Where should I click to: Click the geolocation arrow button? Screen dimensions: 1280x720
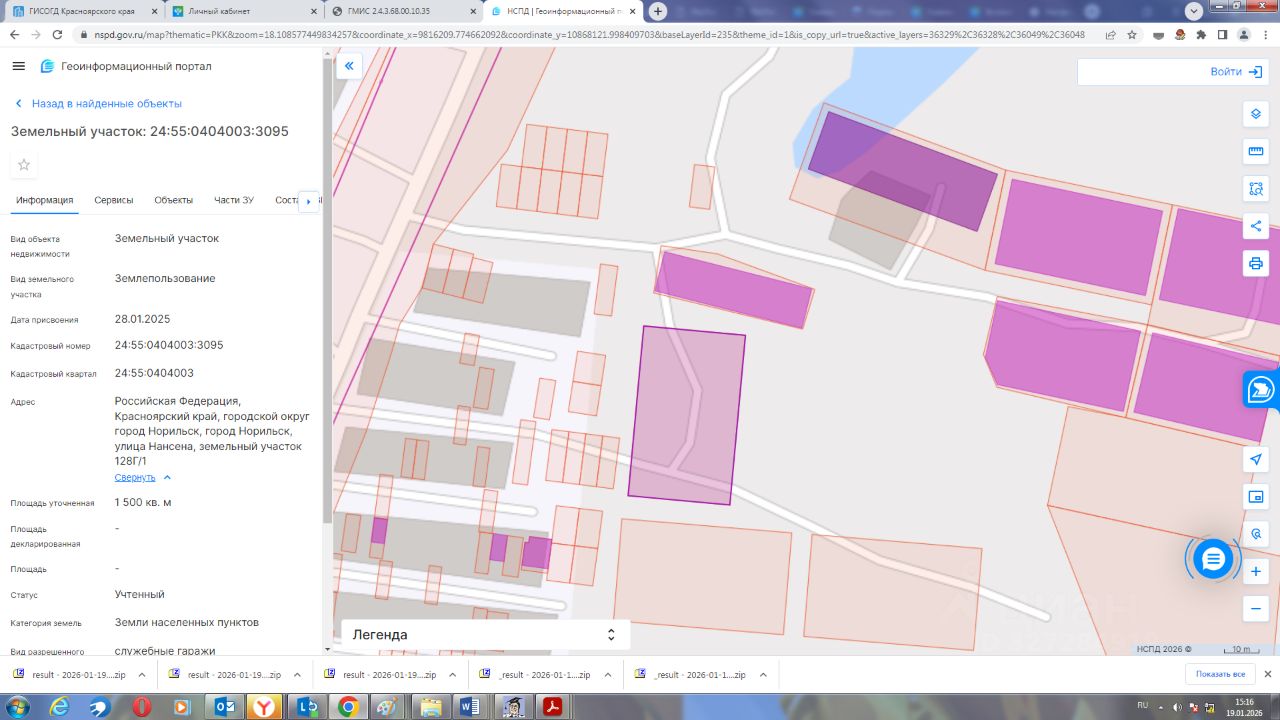(x=1256, y=459)
